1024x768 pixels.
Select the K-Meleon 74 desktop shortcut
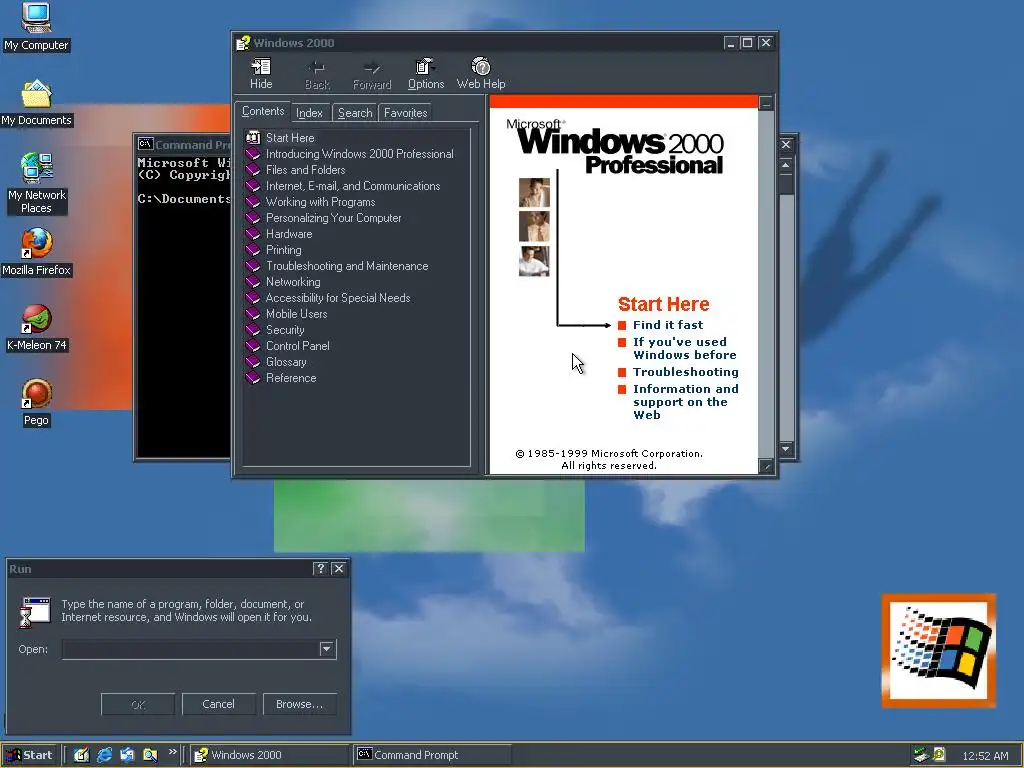37,328
